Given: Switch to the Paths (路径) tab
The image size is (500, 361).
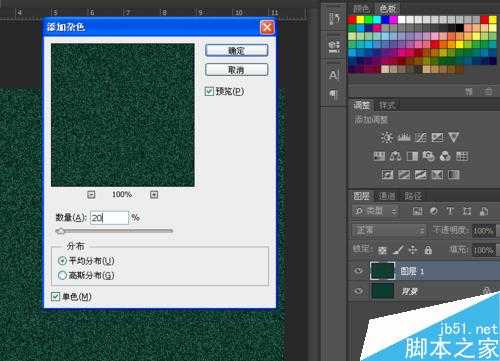Looking at the screenshot, I should click(x=413, y=196).
